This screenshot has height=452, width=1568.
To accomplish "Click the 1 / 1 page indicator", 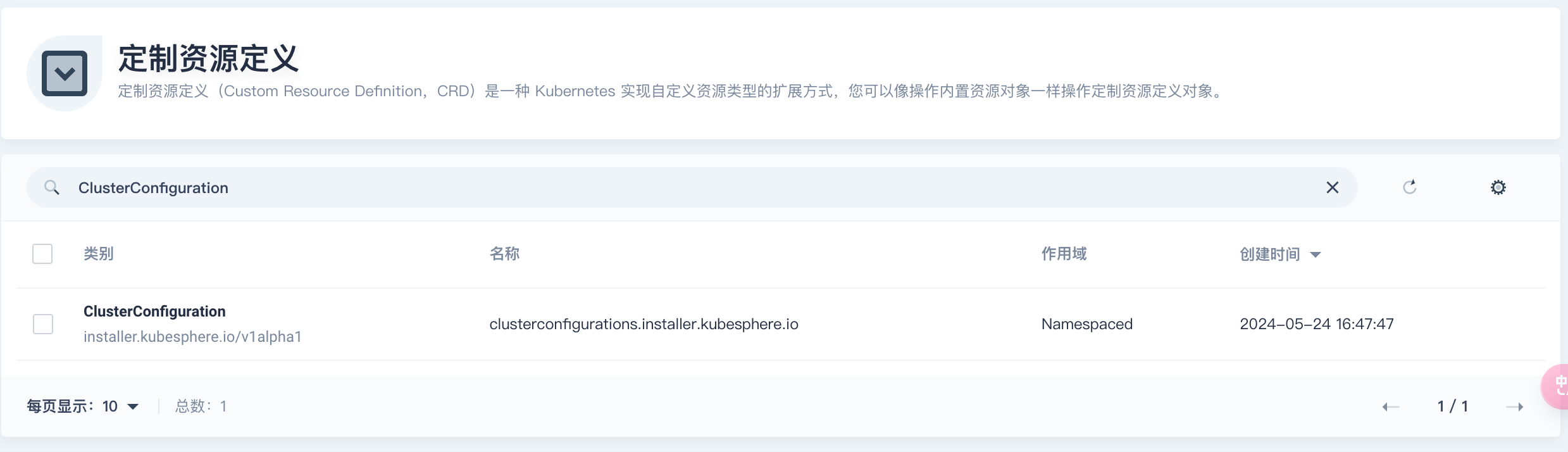I will pyautogui.click(x=1452, y=406).
